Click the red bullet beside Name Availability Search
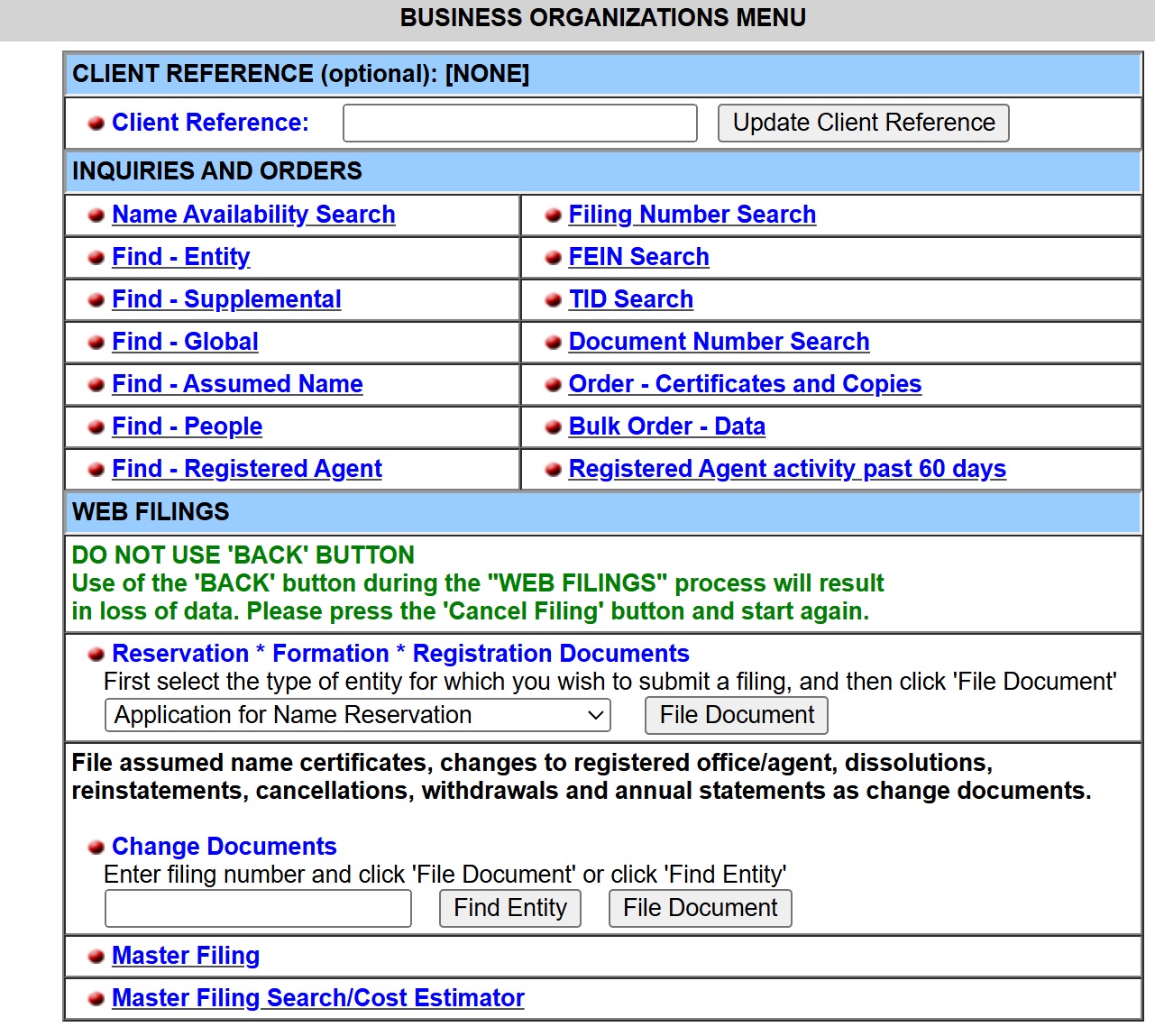Screen dimensions: 1155x1036 [96, 215]
